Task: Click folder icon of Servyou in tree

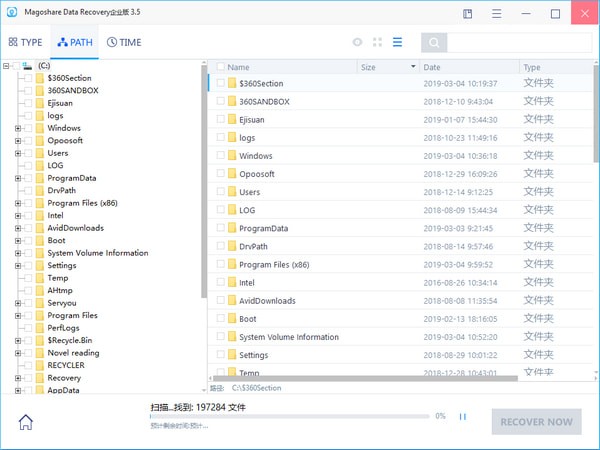Action: tap(40, 303)
